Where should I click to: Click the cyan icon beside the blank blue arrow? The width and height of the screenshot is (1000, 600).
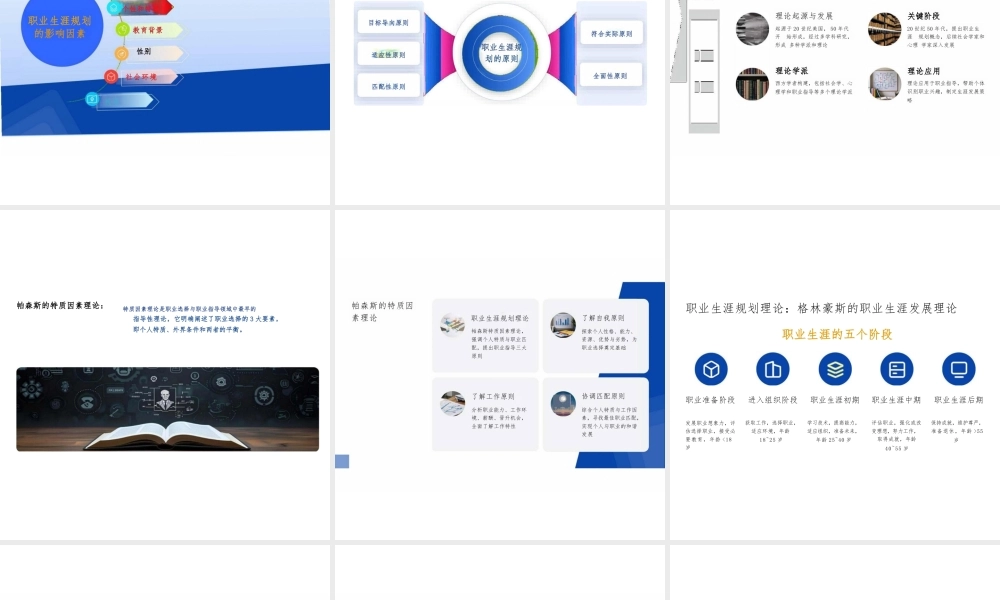pyautogui.click(x=92, y=99)
